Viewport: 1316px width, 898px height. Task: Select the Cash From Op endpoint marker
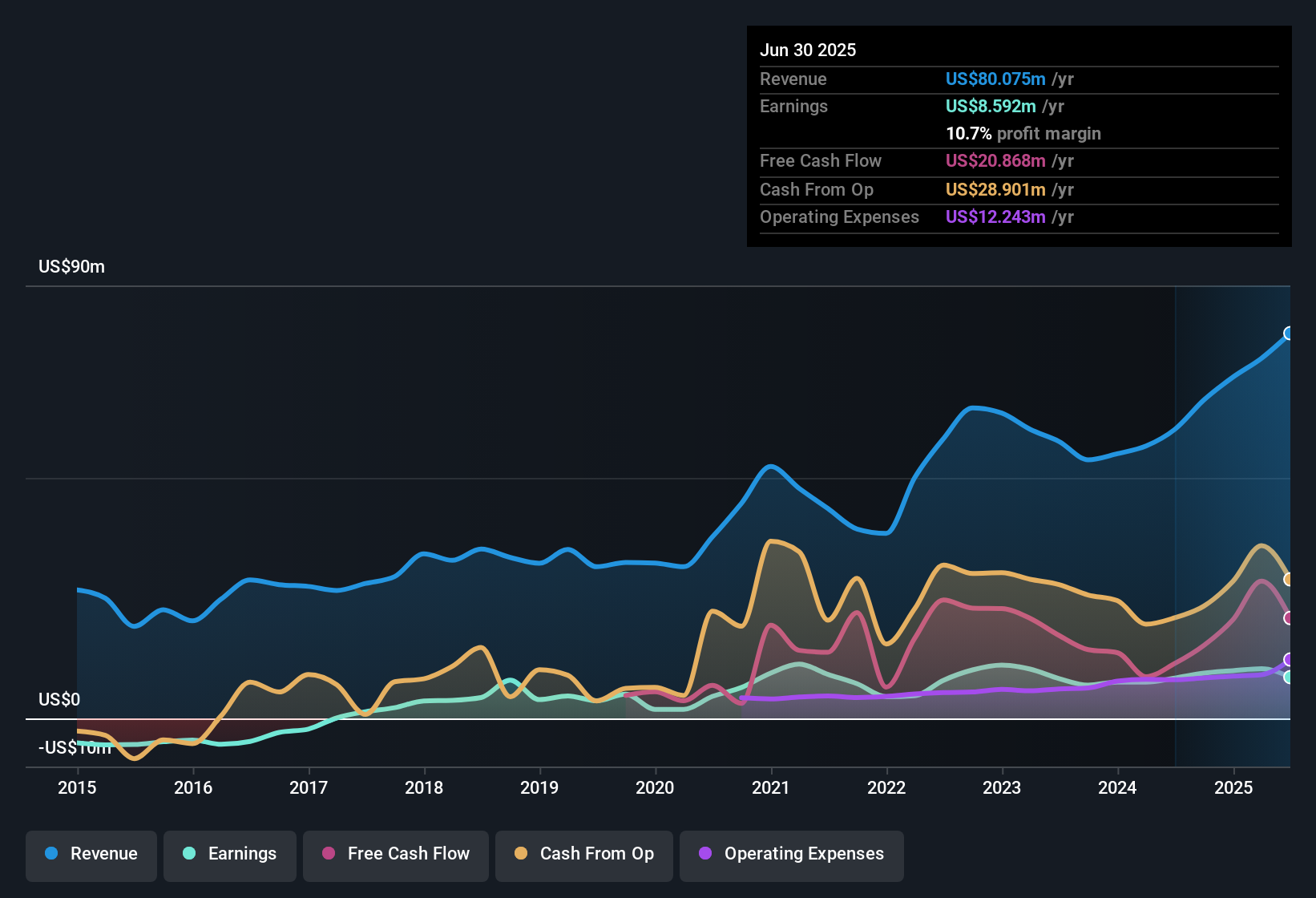[x=1289, y=579]
